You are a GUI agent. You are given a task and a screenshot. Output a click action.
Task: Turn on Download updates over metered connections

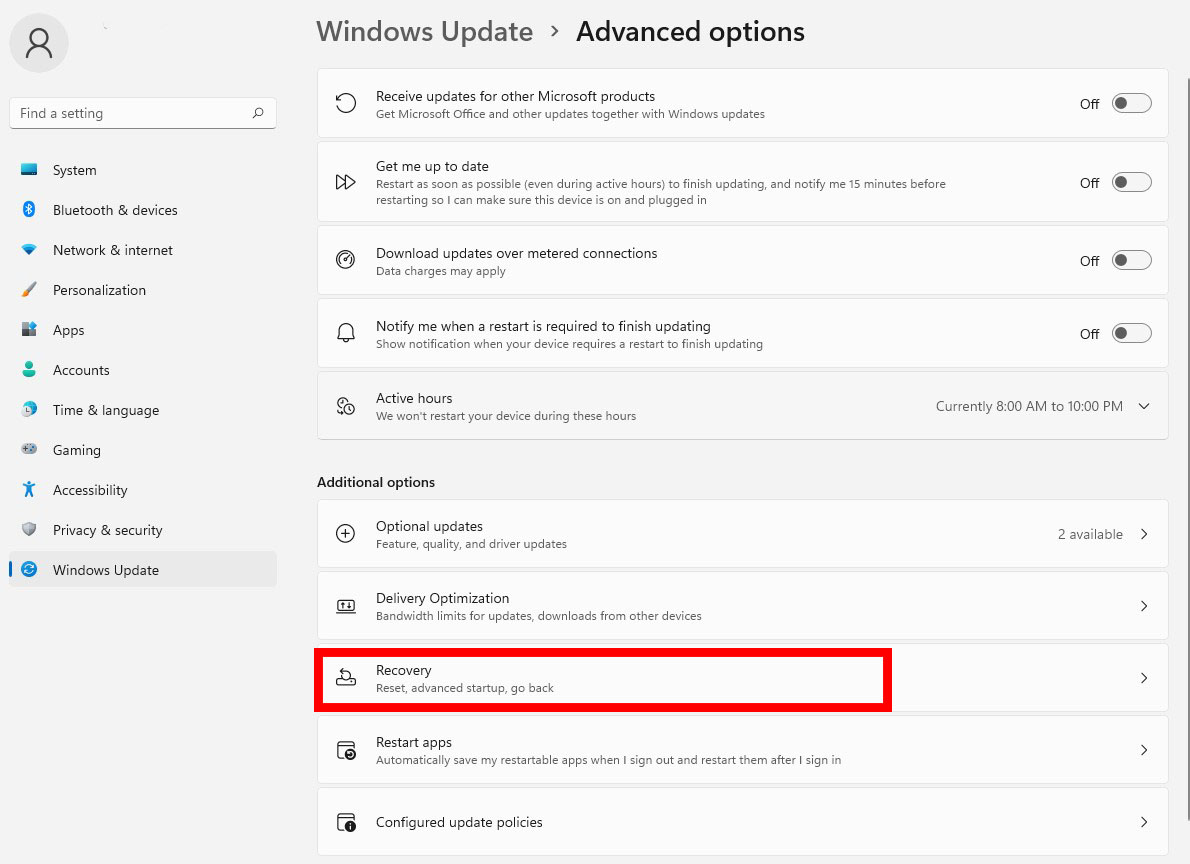tap(1132, 260)
